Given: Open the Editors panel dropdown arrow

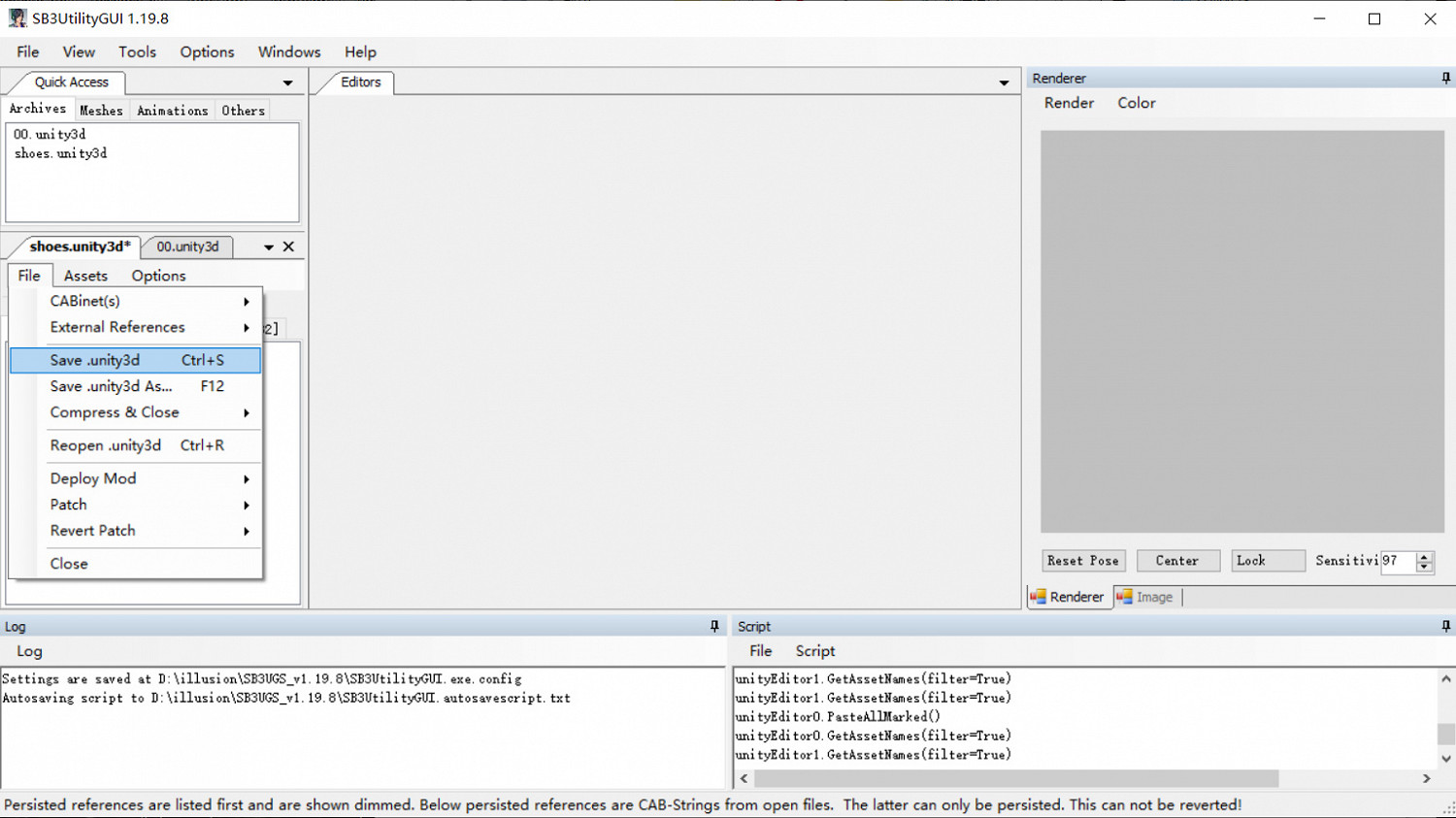Looking at the screenshot, I should [x=1004, y=83].
